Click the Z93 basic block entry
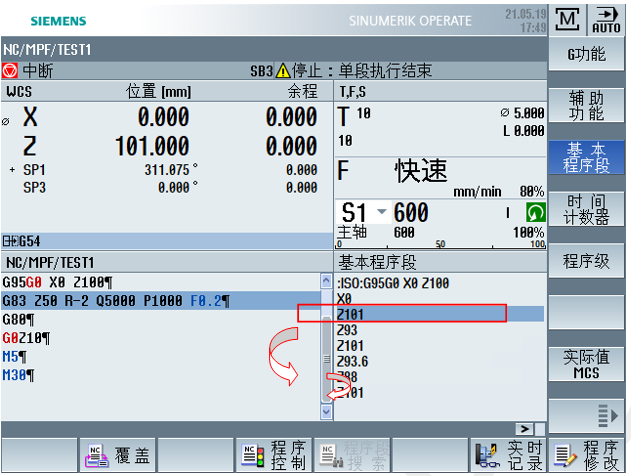The width and height of the screenshot is (631, 476). 347,330
